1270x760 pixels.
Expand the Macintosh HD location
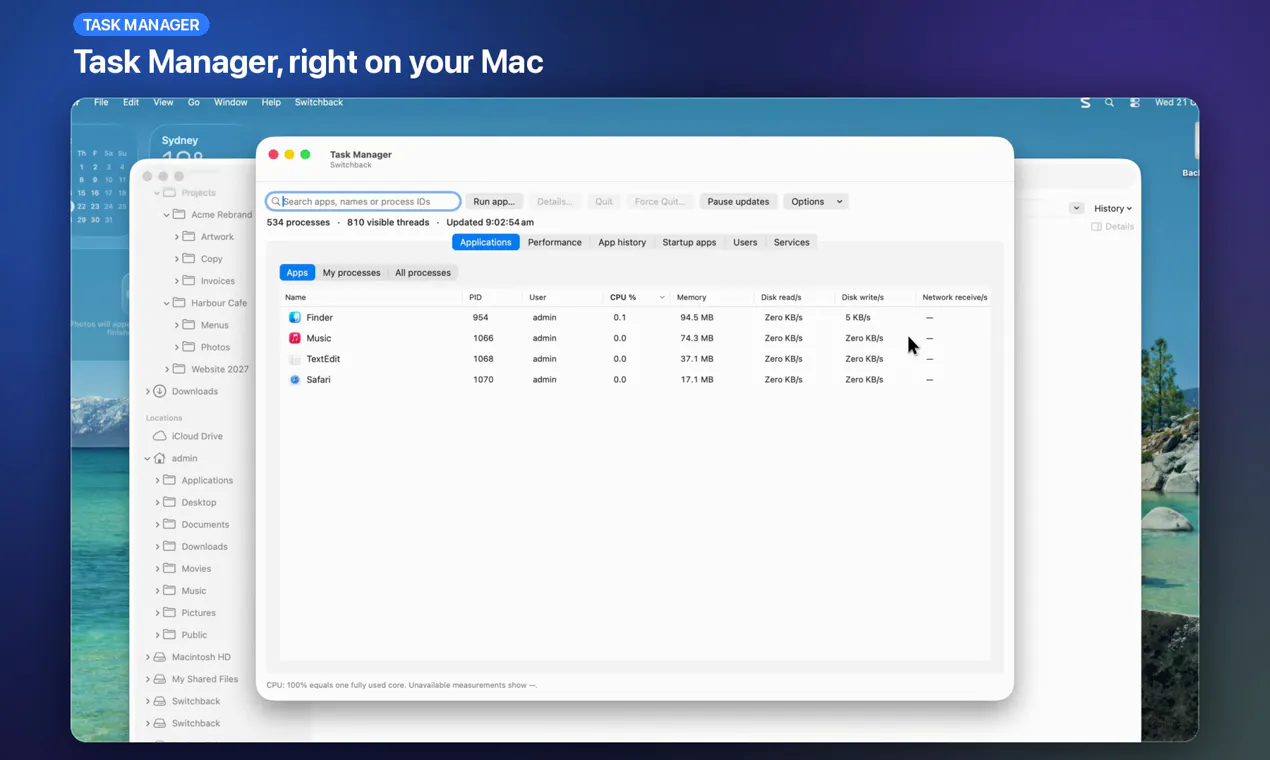[x=148, y=657]
